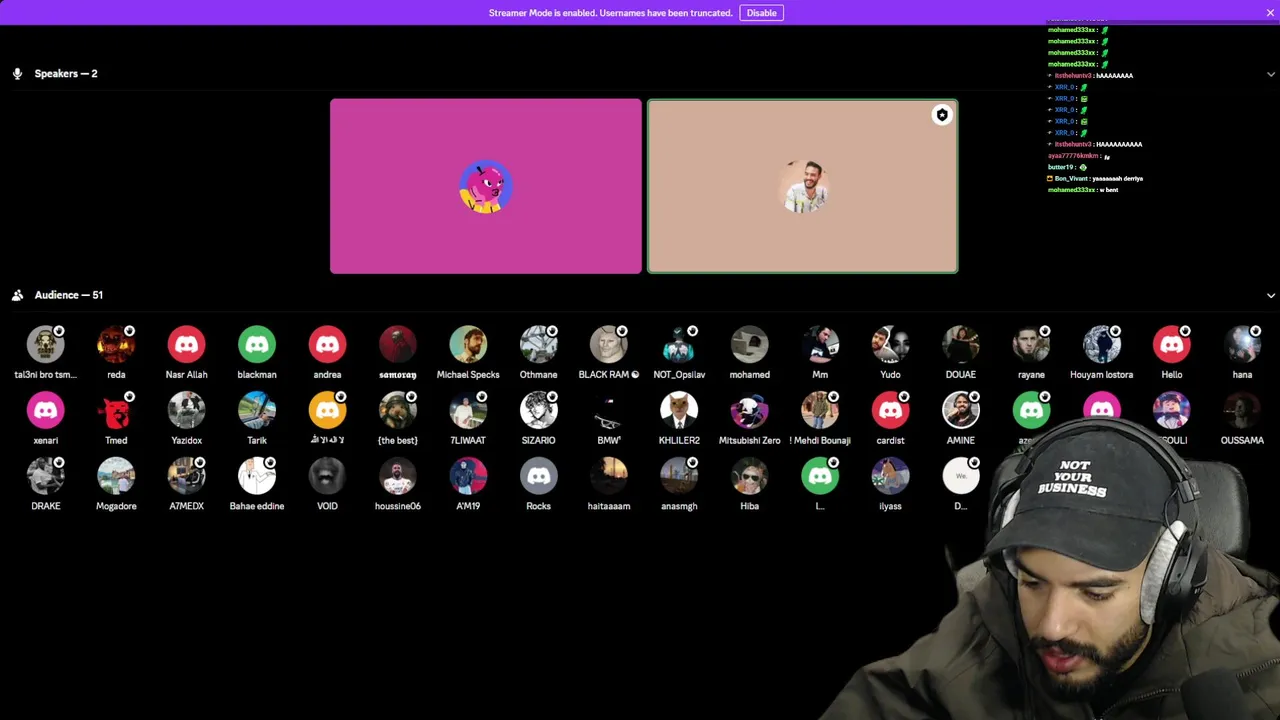Open A7MEDX's avatar
This screenshot has width=1280, height=720.
click(186, 477)
